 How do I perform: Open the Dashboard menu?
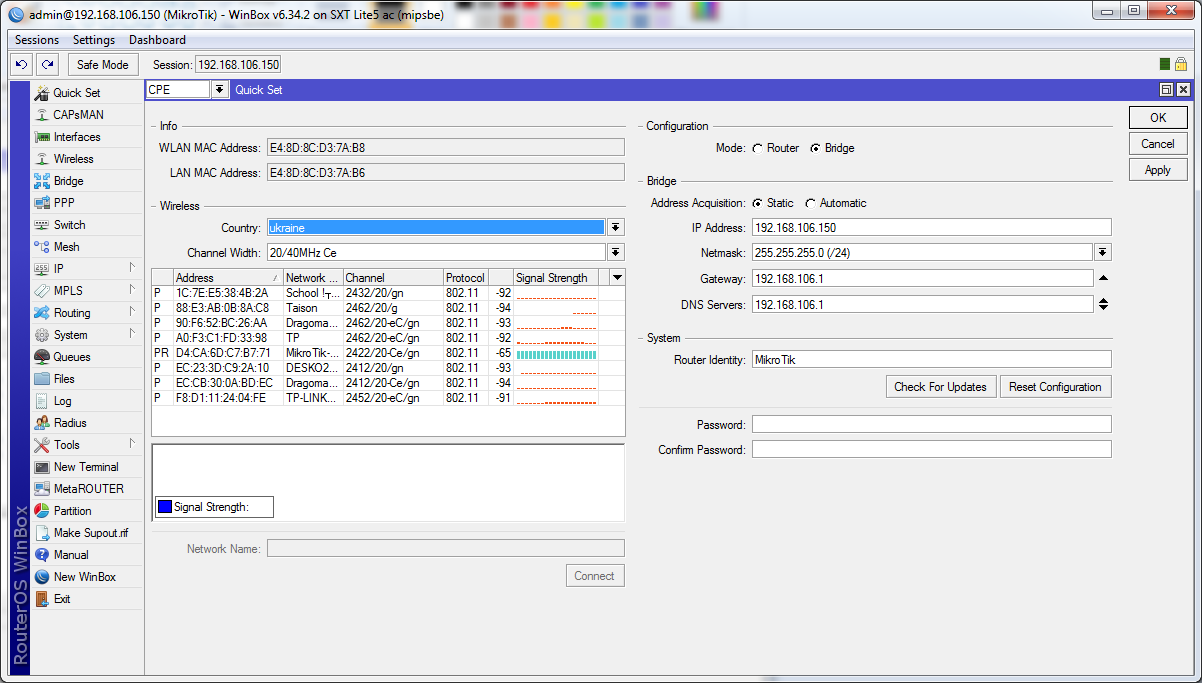point(157,40)
